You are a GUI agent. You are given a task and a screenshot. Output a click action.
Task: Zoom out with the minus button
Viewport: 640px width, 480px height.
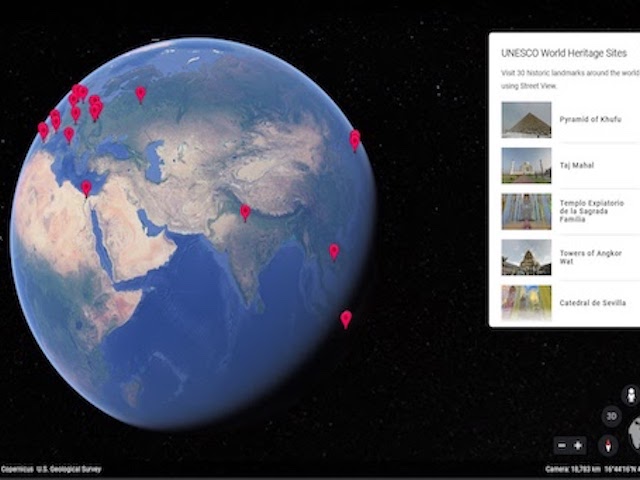tap(562, 445)
